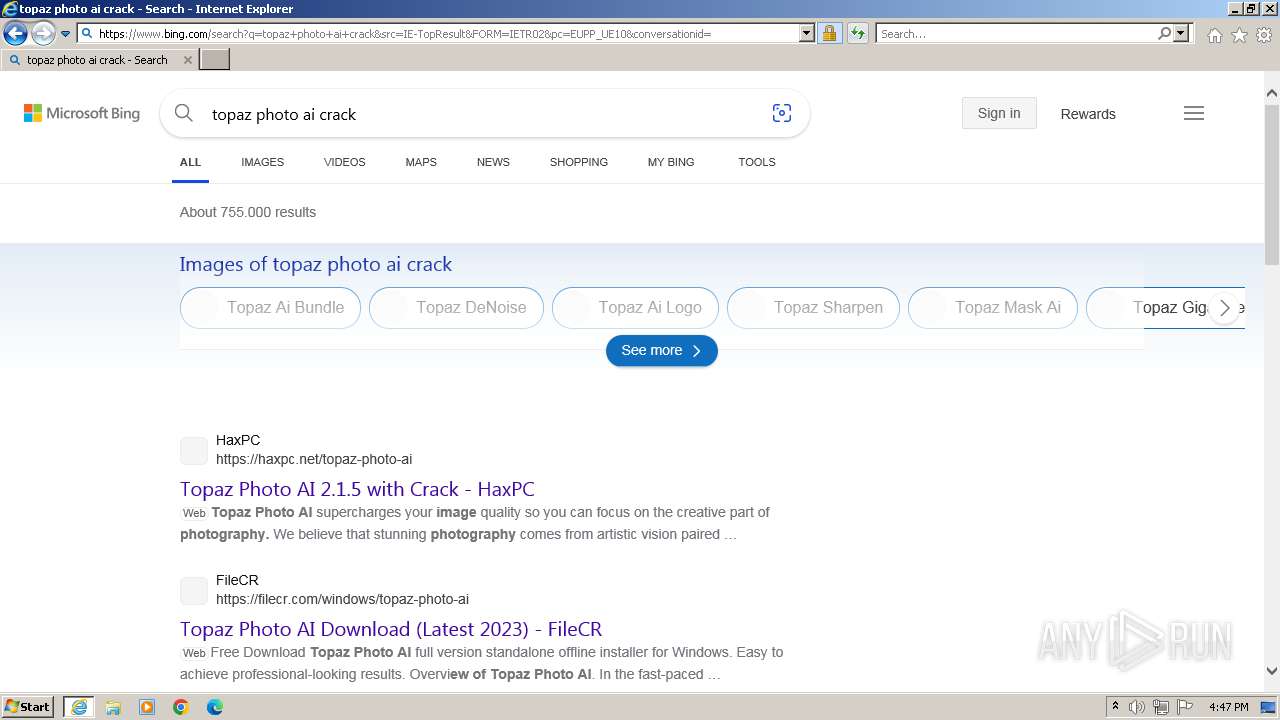Open Internet Explorer from the taskbar
This screenshot has width=1280, height=720.
coord(79,707)
